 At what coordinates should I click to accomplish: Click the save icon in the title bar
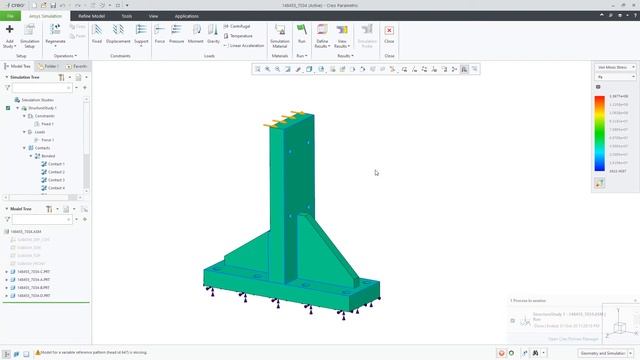pyautogui.click(x=53, y=5)
